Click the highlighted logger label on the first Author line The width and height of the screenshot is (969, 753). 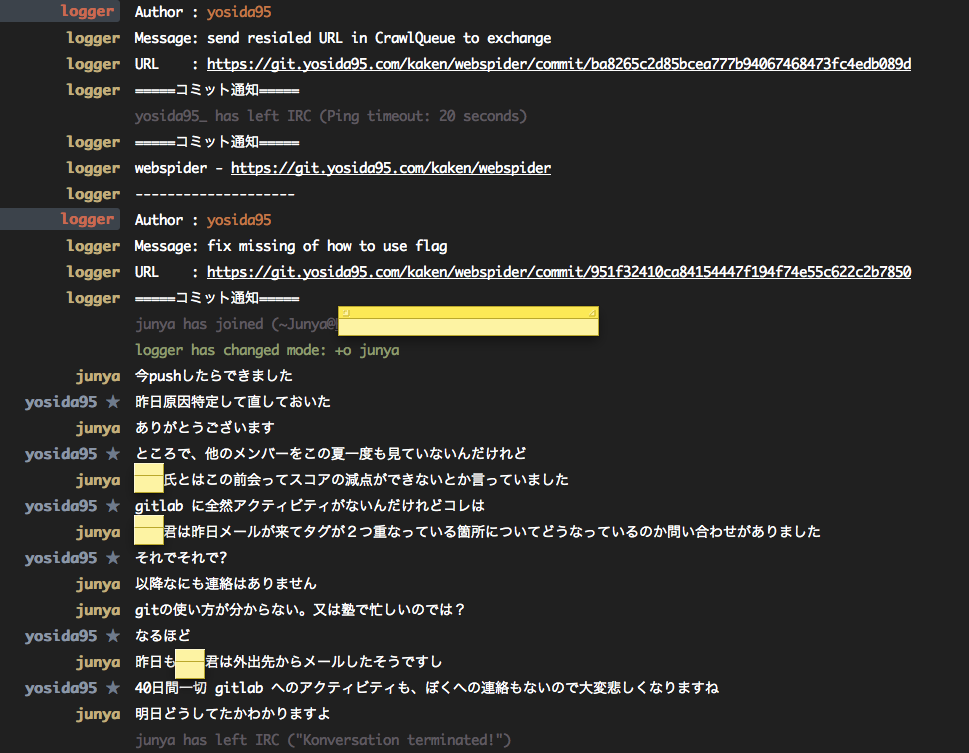tap(88, 12)
